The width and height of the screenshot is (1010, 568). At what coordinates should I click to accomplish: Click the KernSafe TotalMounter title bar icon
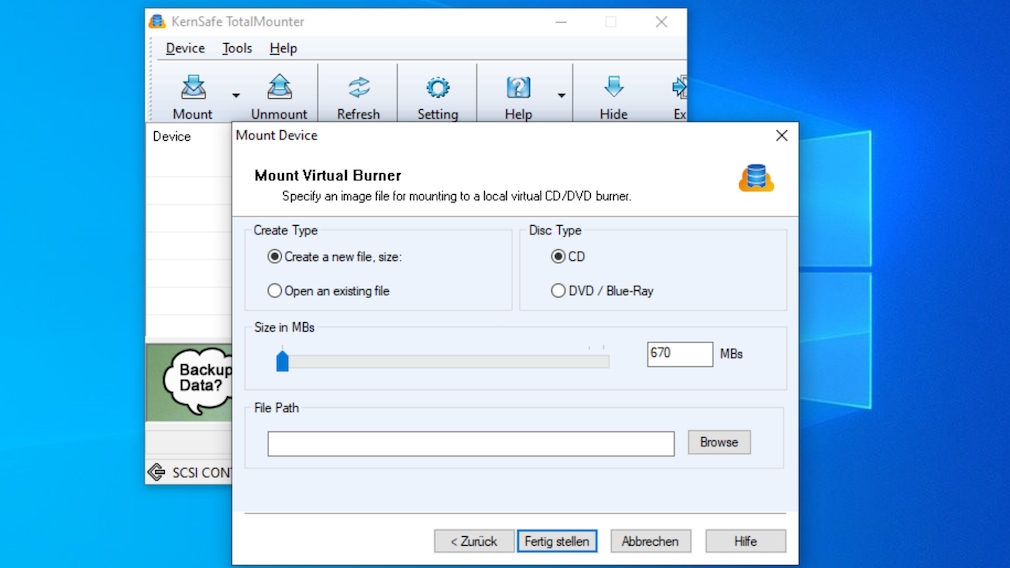click(x=157, y=21)
